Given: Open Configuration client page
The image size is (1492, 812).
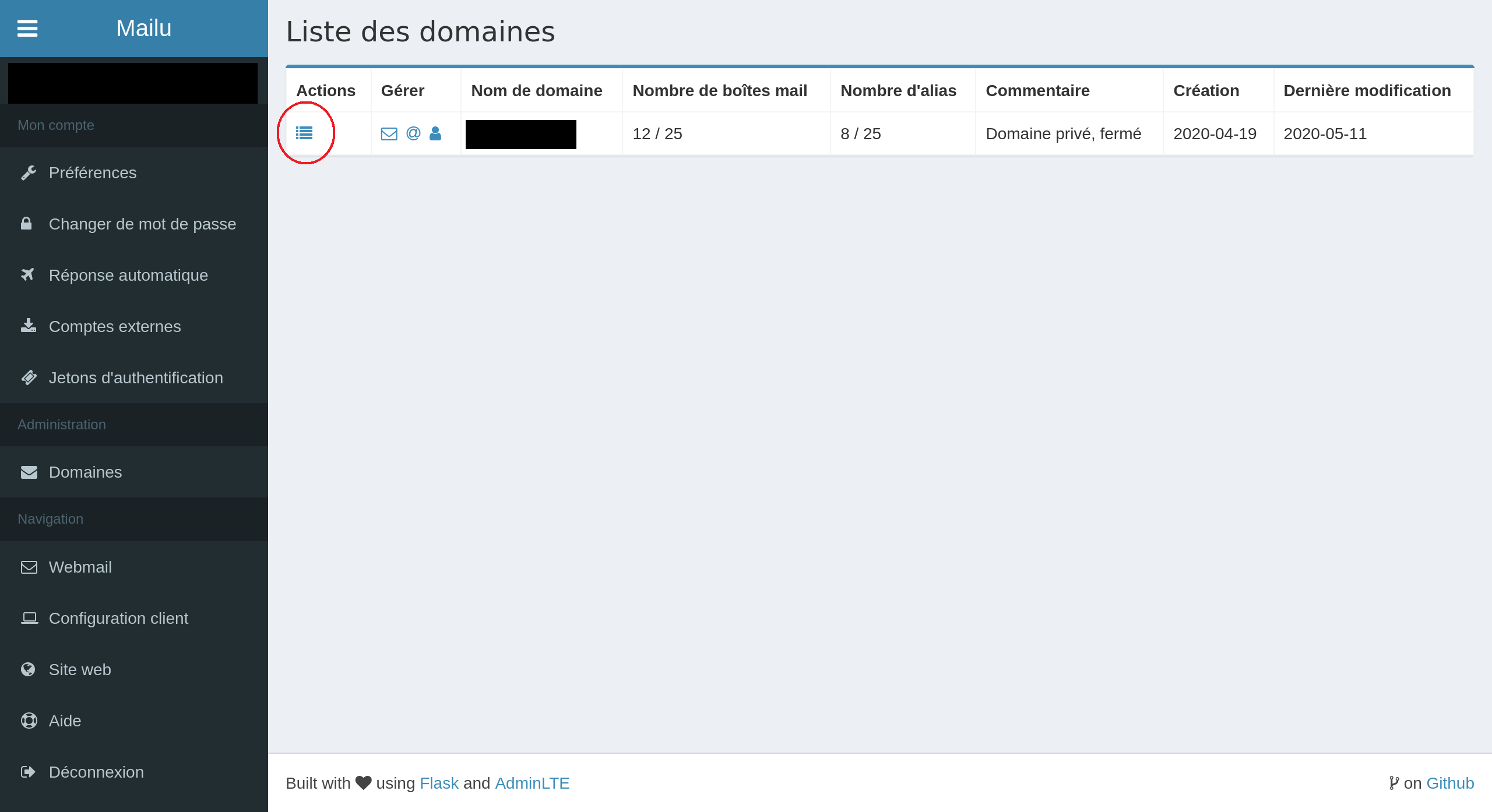Looking at the screenshot, I should [x=118, y=619].
